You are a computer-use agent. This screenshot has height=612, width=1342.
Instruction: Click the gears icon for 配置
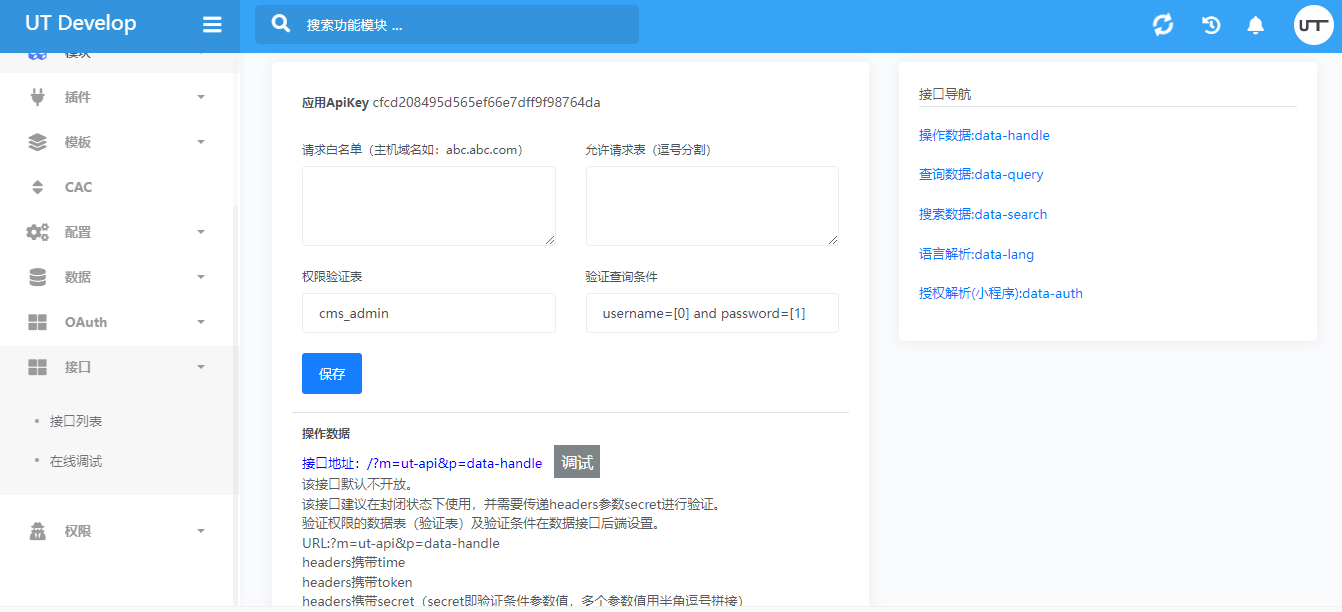(38, 232)
